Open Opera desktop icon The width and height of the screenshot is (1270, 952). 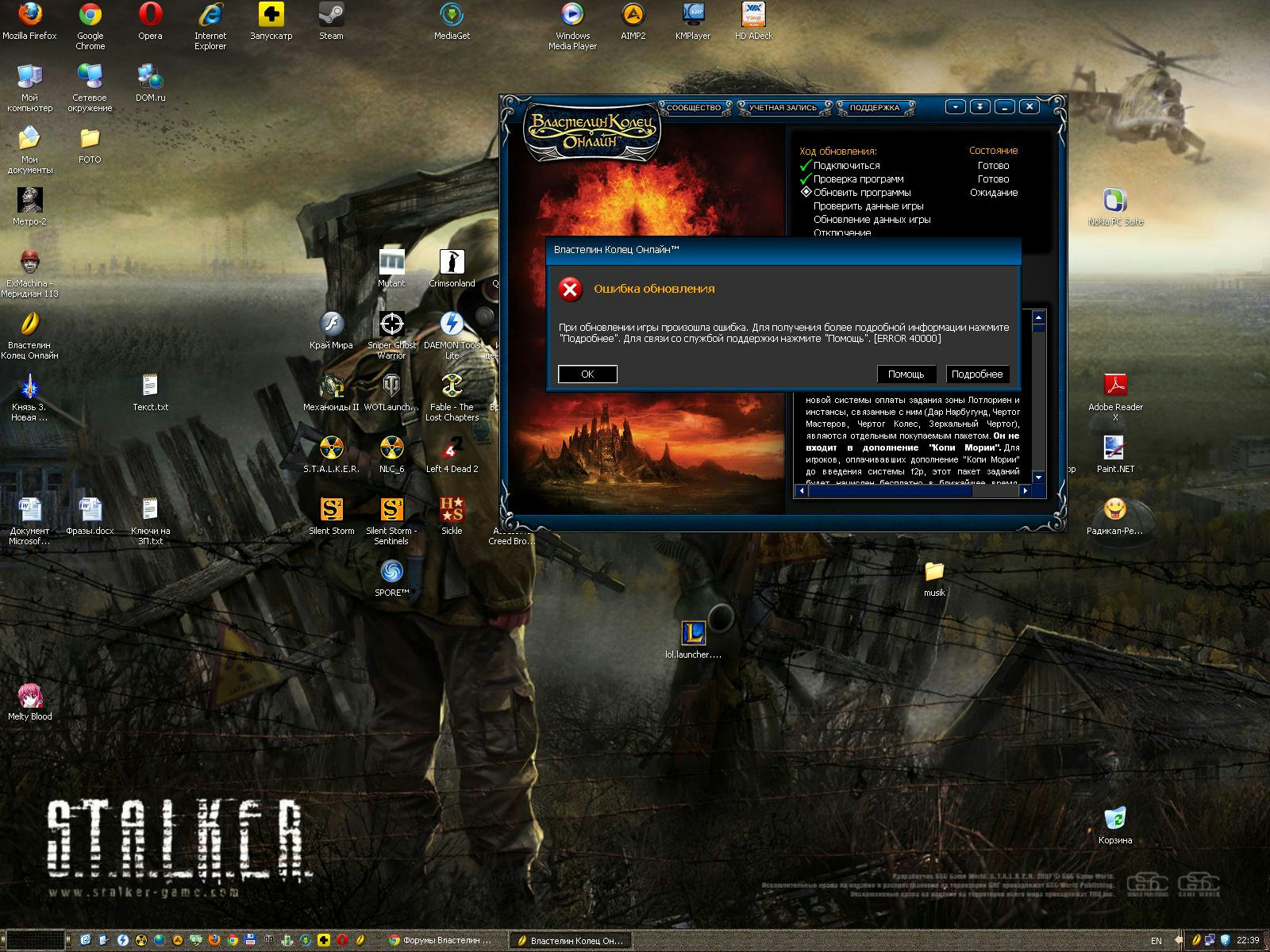point(150,21)
